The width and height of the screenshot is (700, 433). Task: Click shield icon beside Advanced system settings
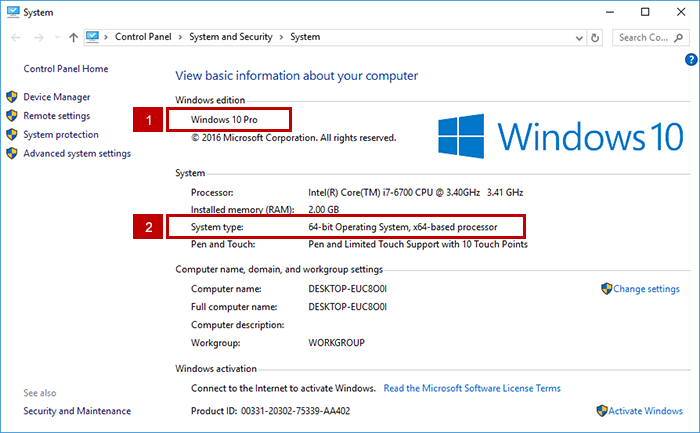point(12,153)
